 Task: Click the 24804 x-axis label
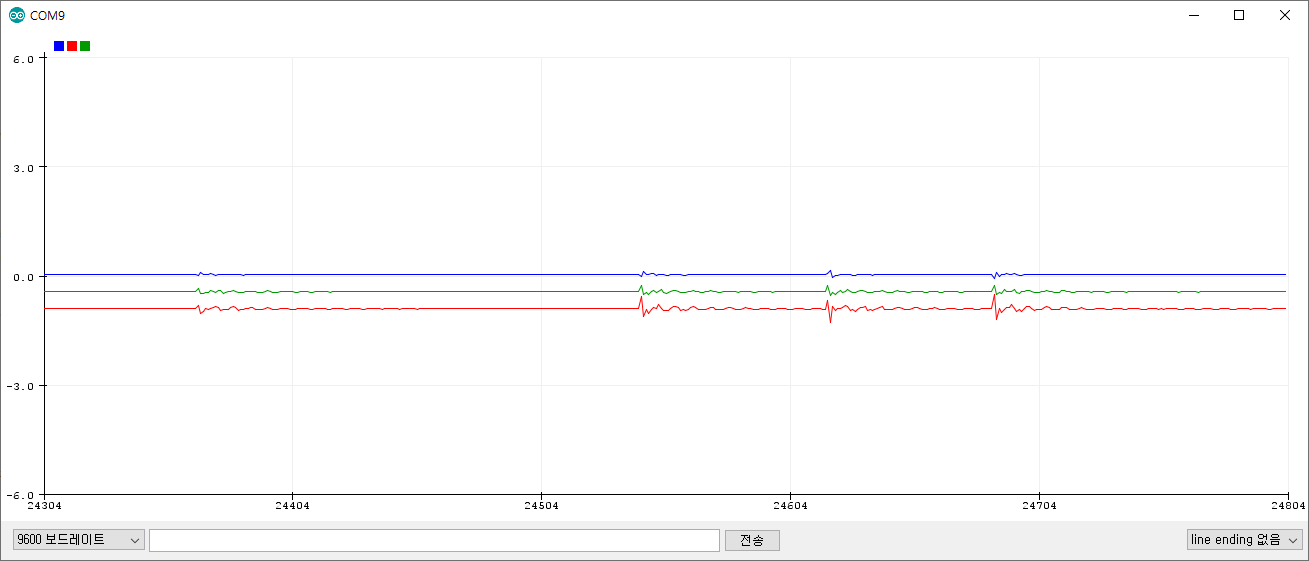click(x=1288, y=507)
